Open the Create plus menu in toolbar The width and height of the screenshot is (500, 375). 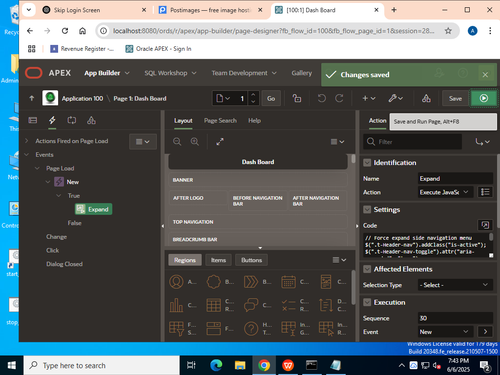pyautogui.click(x=369, y=98)
